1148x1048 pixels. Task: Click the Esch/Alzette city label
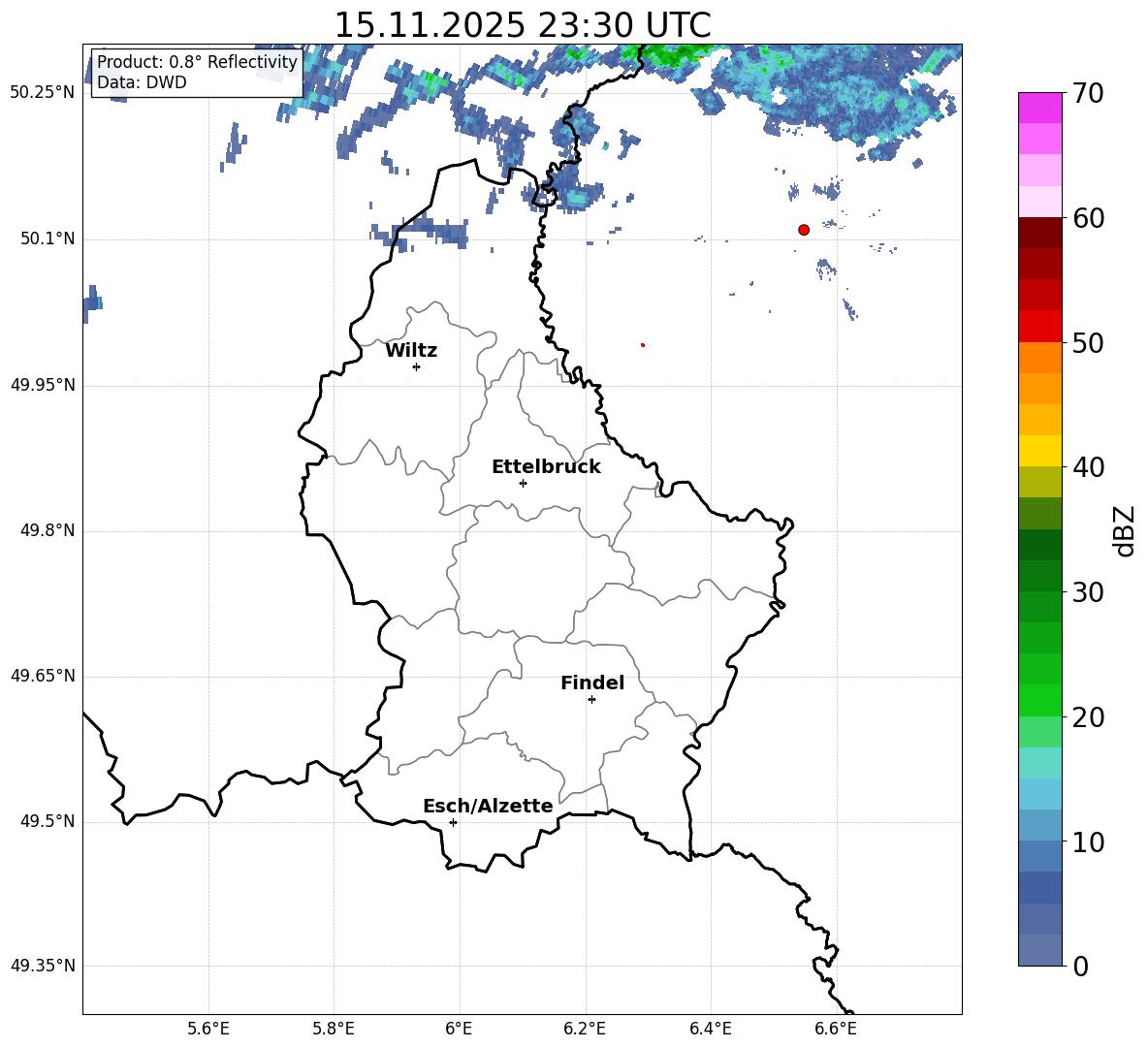tap(488, 806)
